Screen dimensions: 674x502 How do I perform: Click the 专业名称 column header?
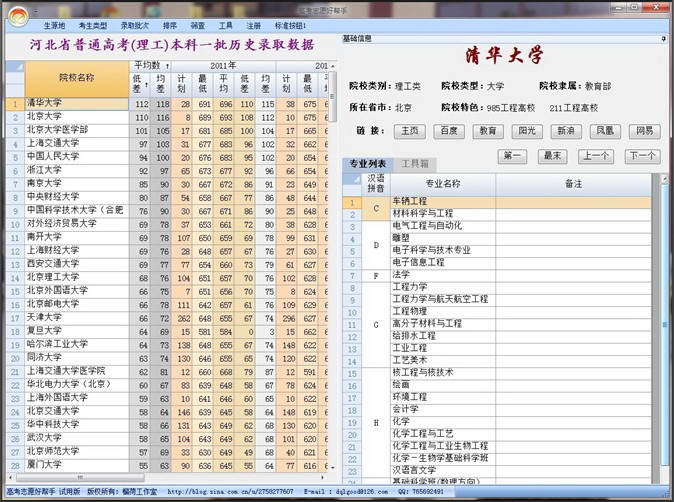[443, 184]
